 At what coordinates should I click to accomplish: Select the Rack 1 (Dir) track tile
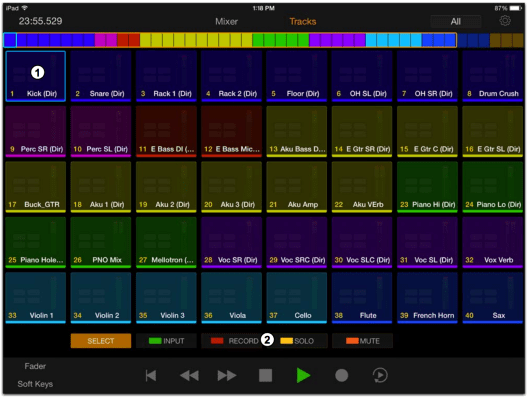tap(166, 76)
